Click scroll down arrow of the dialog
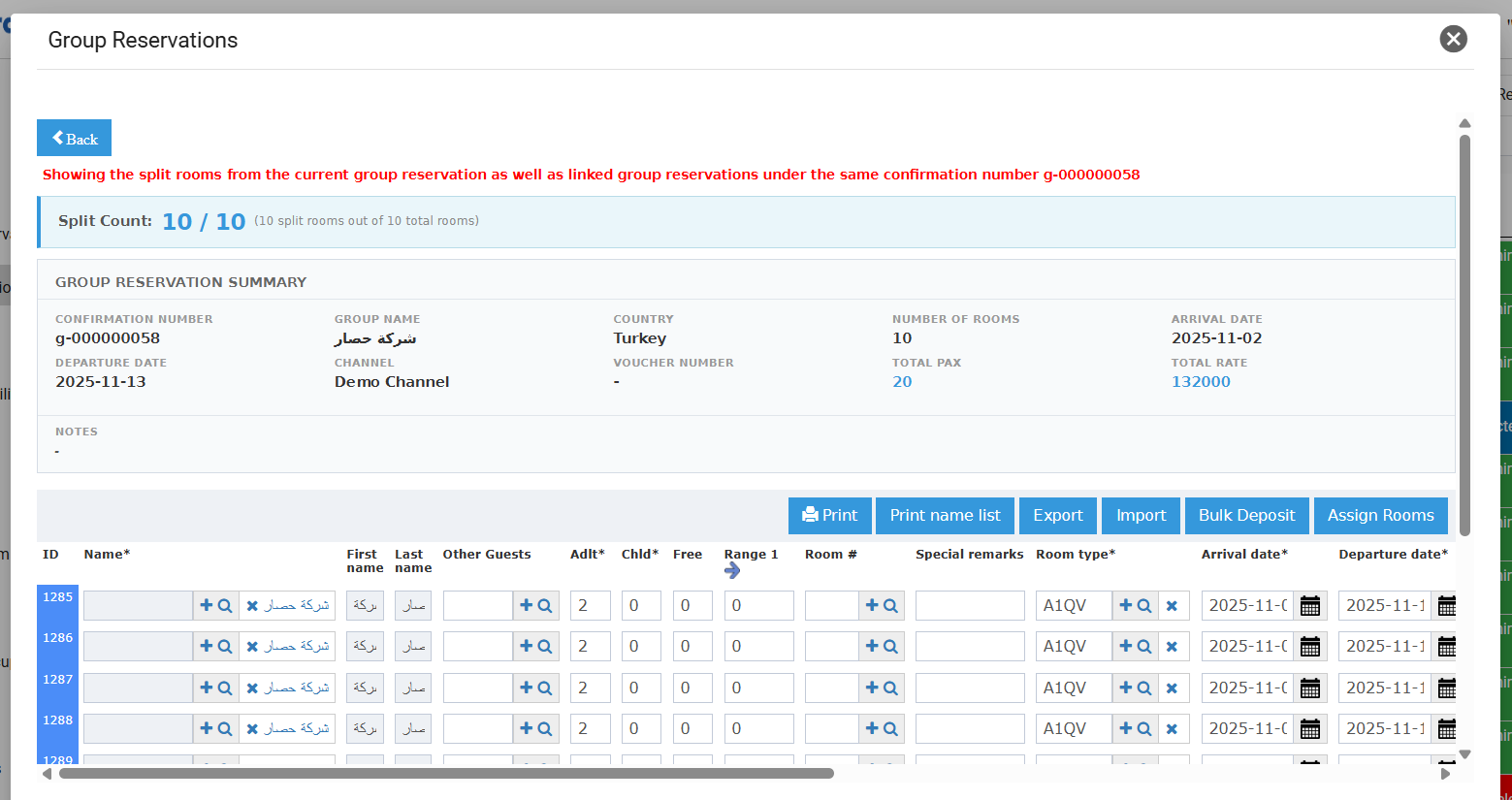Image resolution: width=1512 pixels, height=800 pixels. (x=1464, y=753)
